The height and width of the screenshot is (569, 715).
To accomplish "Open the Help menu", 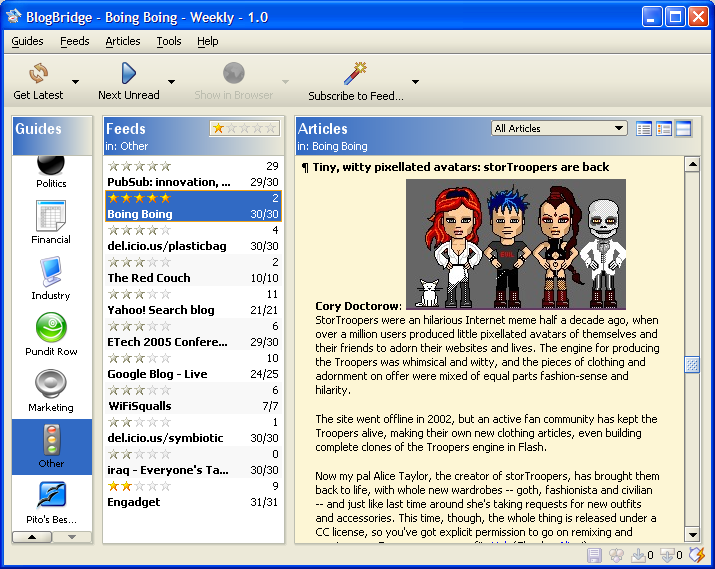I will point(207,41).
